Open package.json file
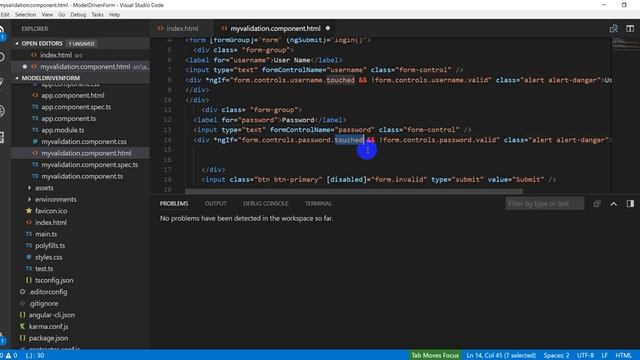The image size is (640, 360). click(x=48, y=338)
